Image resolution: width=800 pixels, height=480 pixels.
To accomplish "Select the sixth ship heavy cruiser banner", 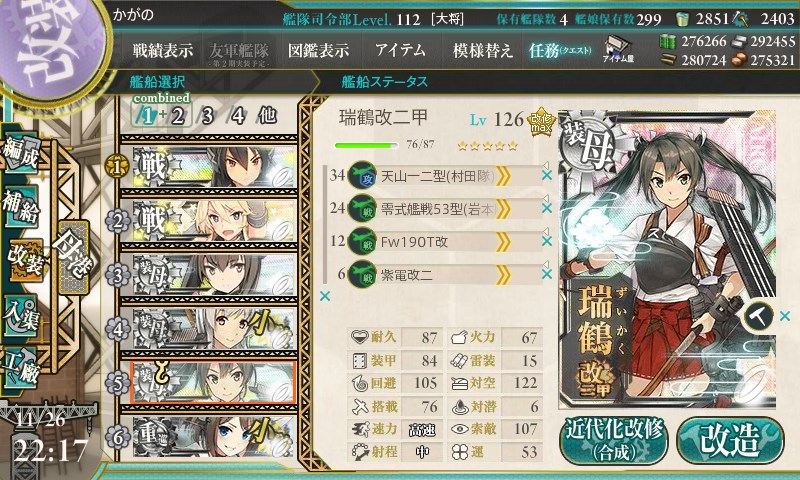I will point(213,437).
